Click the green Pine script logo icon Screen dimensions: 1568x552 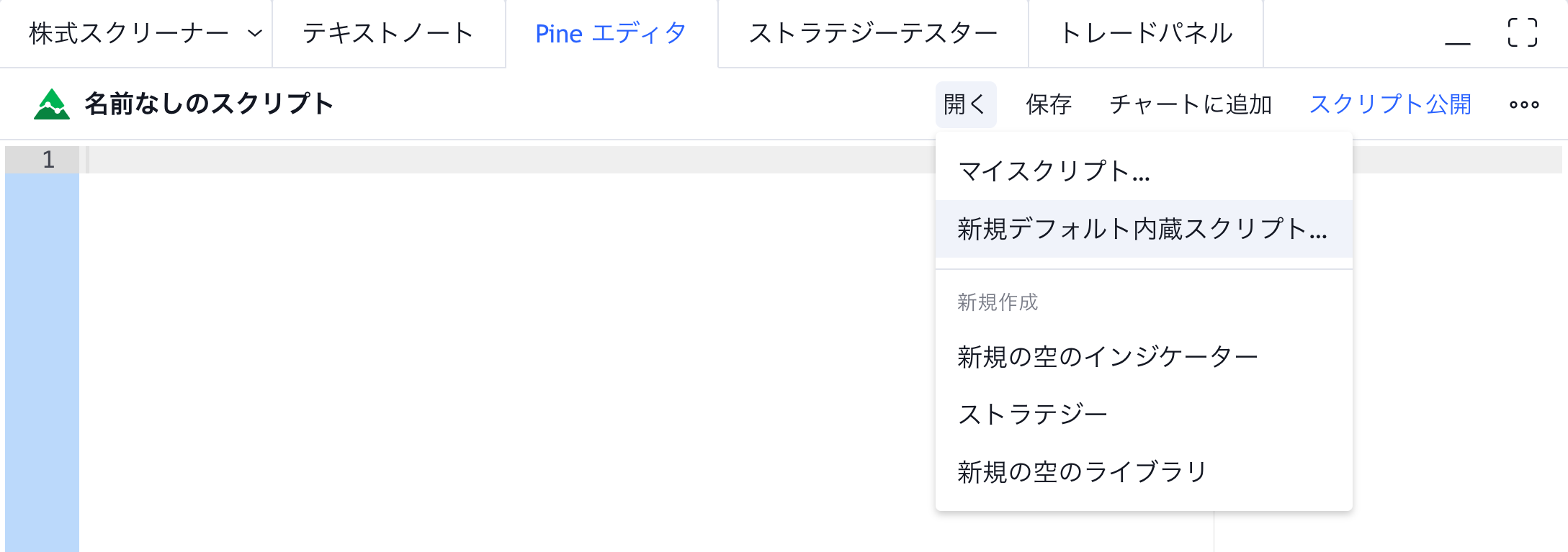[52, 104]
